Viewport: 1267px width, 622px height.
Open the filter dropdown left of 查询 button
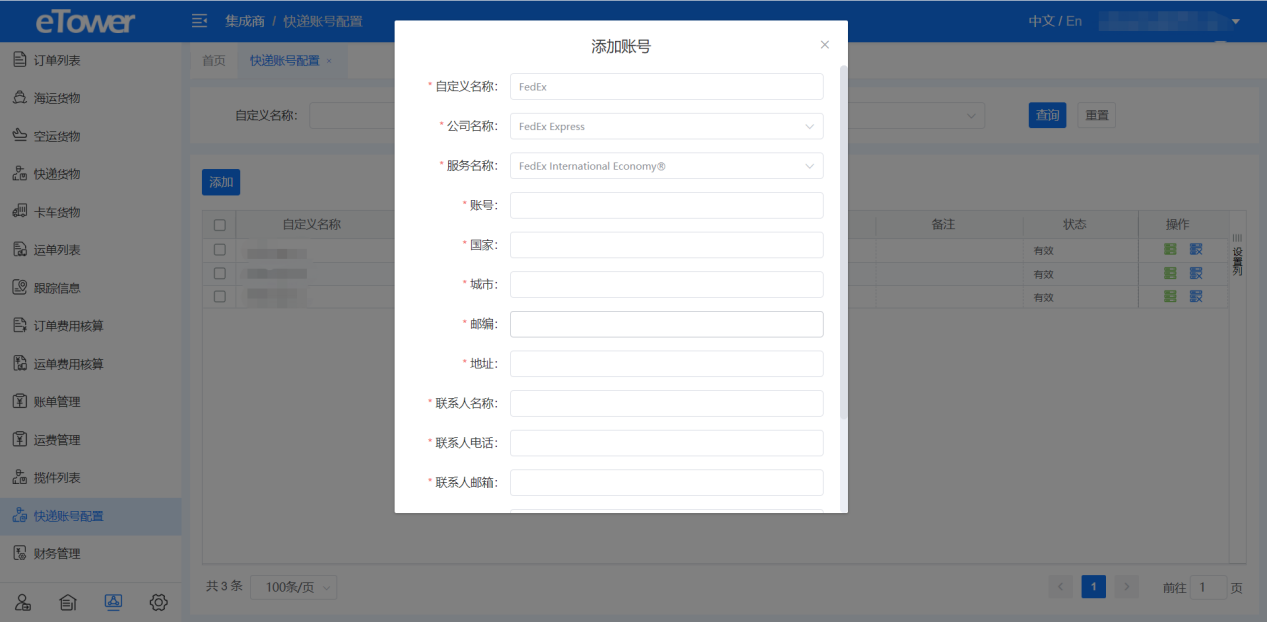point(916,116)
